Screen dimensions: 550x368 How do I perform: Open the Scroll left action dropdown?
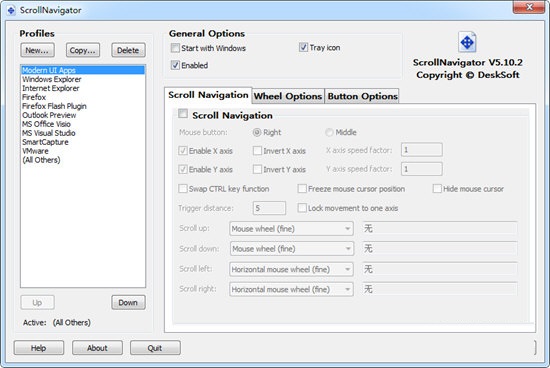(291, 269)
